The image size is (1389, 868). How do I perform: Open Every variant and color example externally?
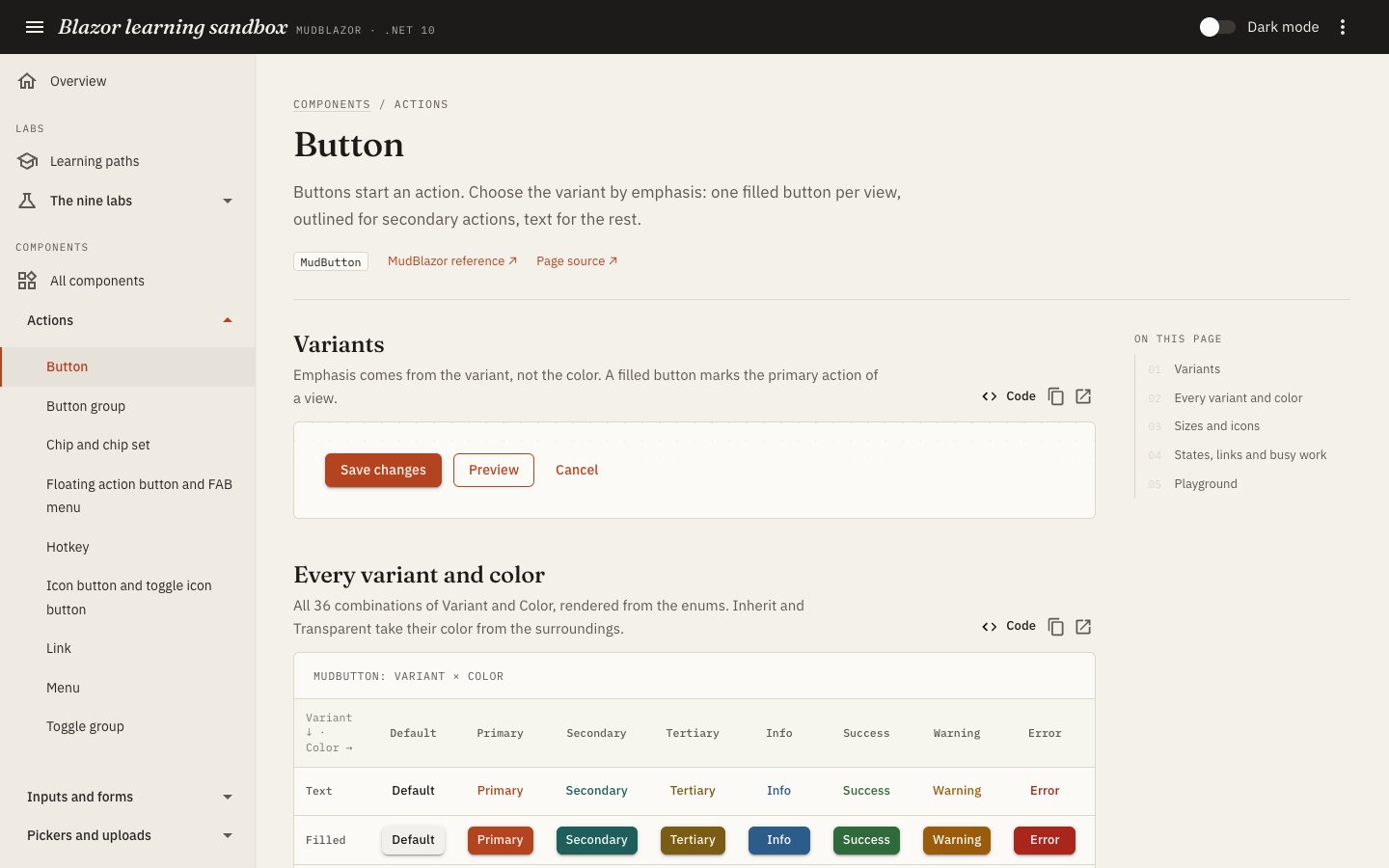(x=1083, y=627)
